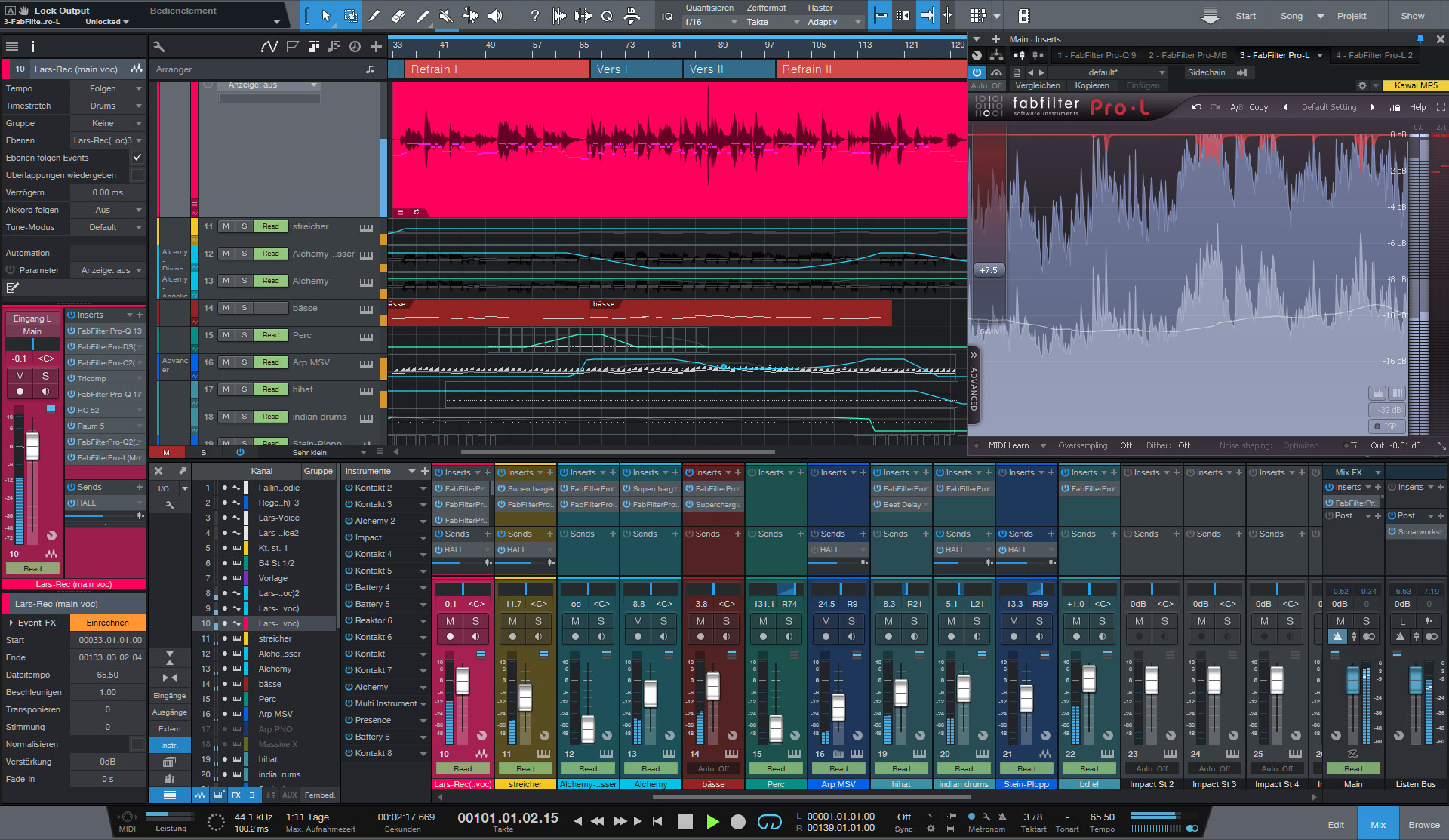Open the Tempo Folgen dropdown
Image resolution: width=1449 pixels, height=840 pixels.
point(106,88)
